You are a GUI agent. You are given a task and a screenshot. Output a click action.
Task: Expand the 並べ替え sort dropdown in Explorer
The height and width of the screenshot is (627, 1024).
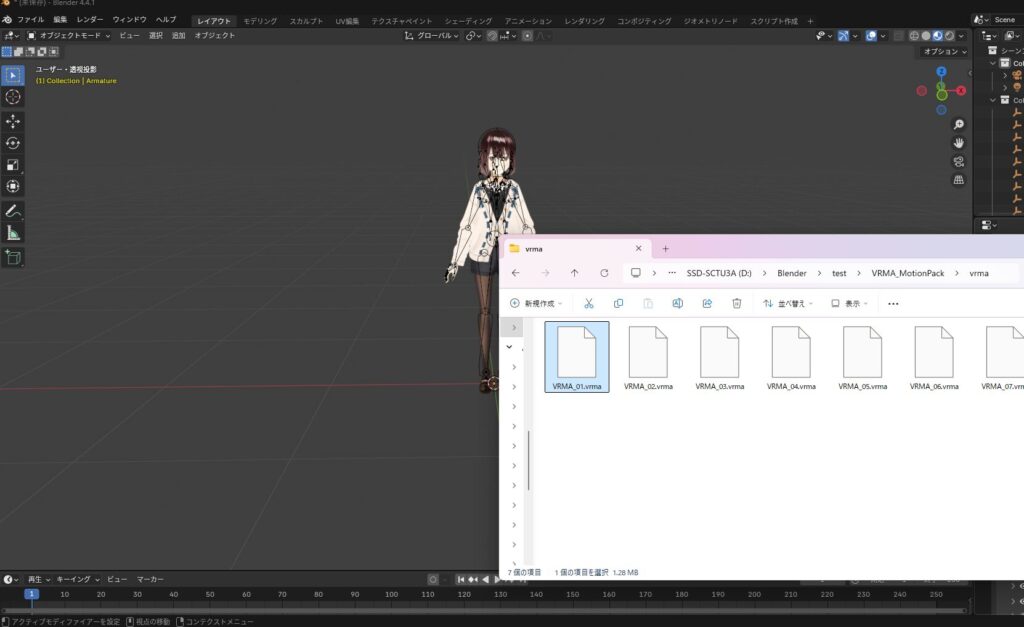point(788,303)
